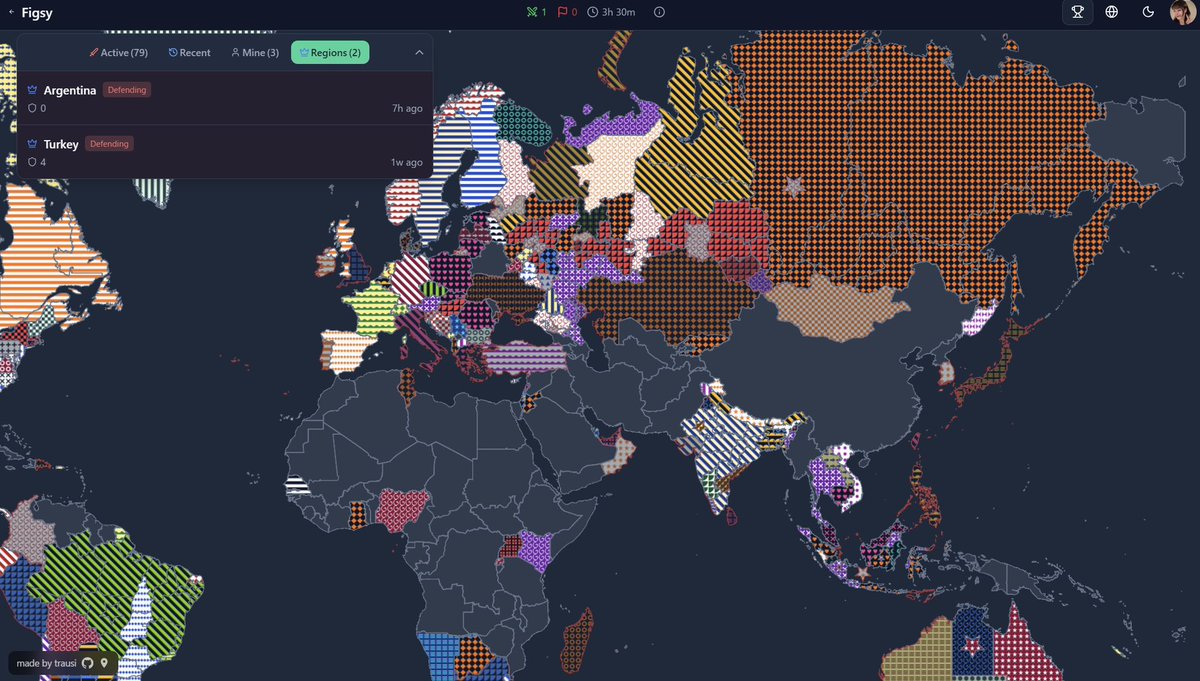The width and height of the screenshot is (1200, 681).
Task: Select Russia's orange diamond region on map
Action: point(900,150)
